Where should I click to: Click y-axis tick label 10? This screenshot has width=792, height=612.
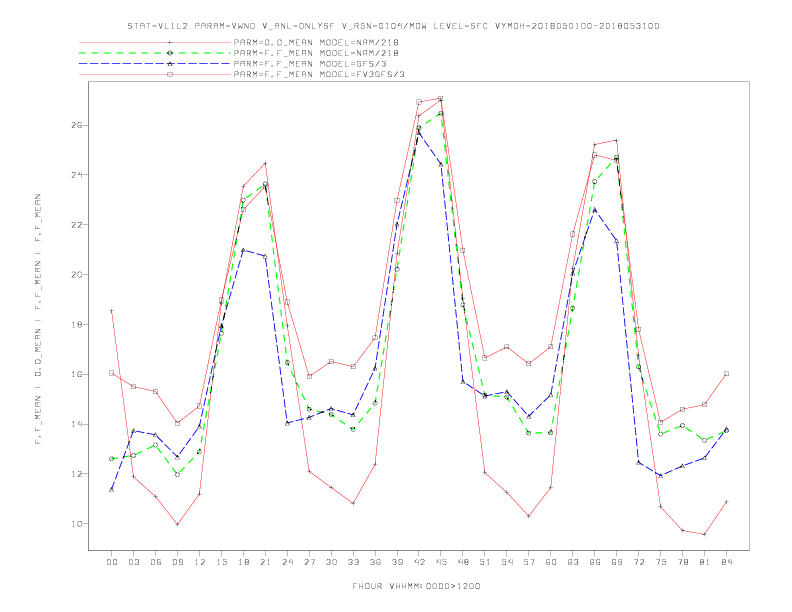coord(76,524)
